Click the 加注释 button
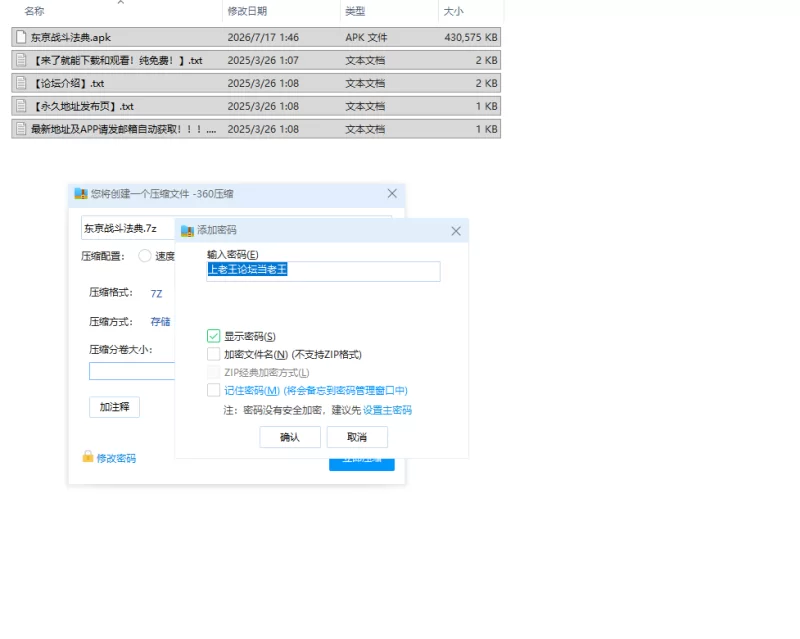 click(x=114, y=407)
